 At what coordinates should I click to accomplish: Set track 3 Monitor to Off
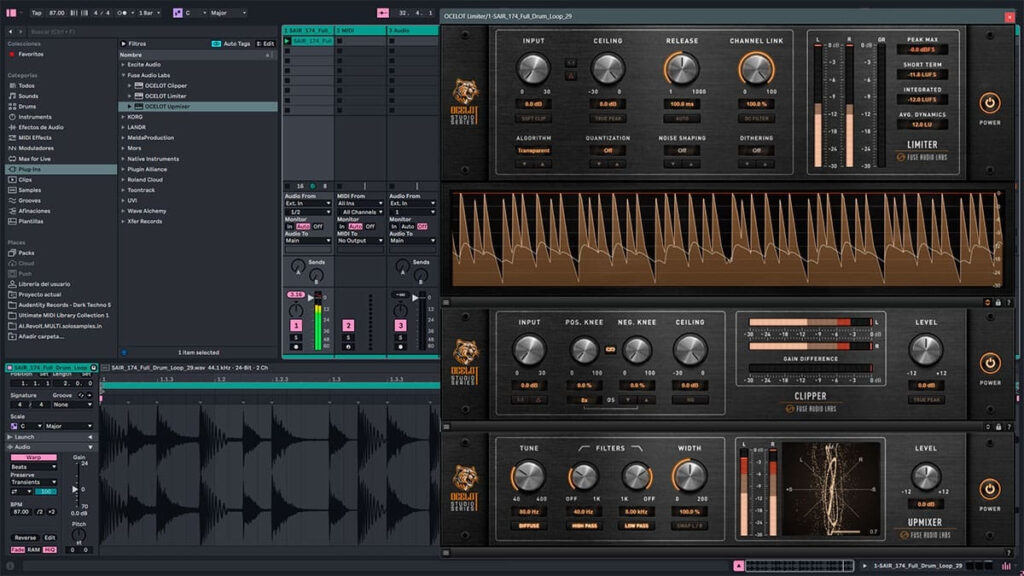422,227
